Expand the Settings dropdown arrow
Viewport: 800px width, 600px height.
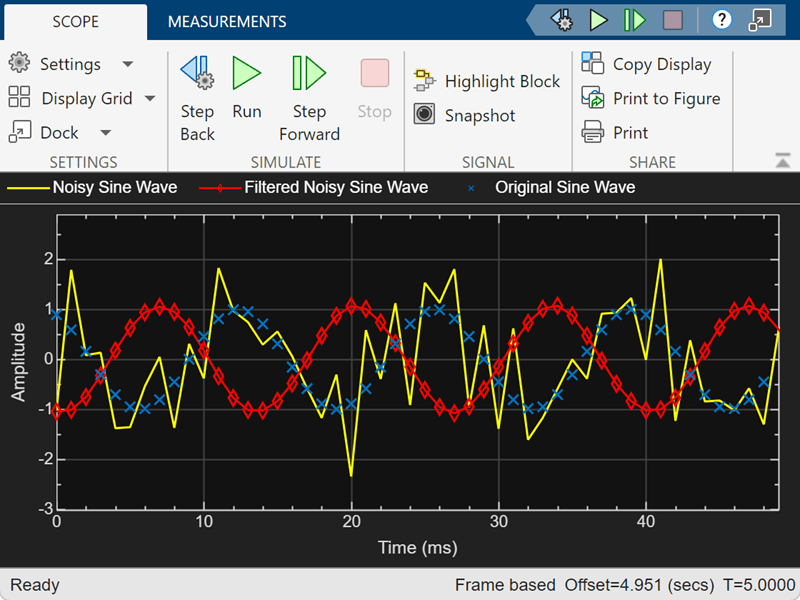point(128,64)
